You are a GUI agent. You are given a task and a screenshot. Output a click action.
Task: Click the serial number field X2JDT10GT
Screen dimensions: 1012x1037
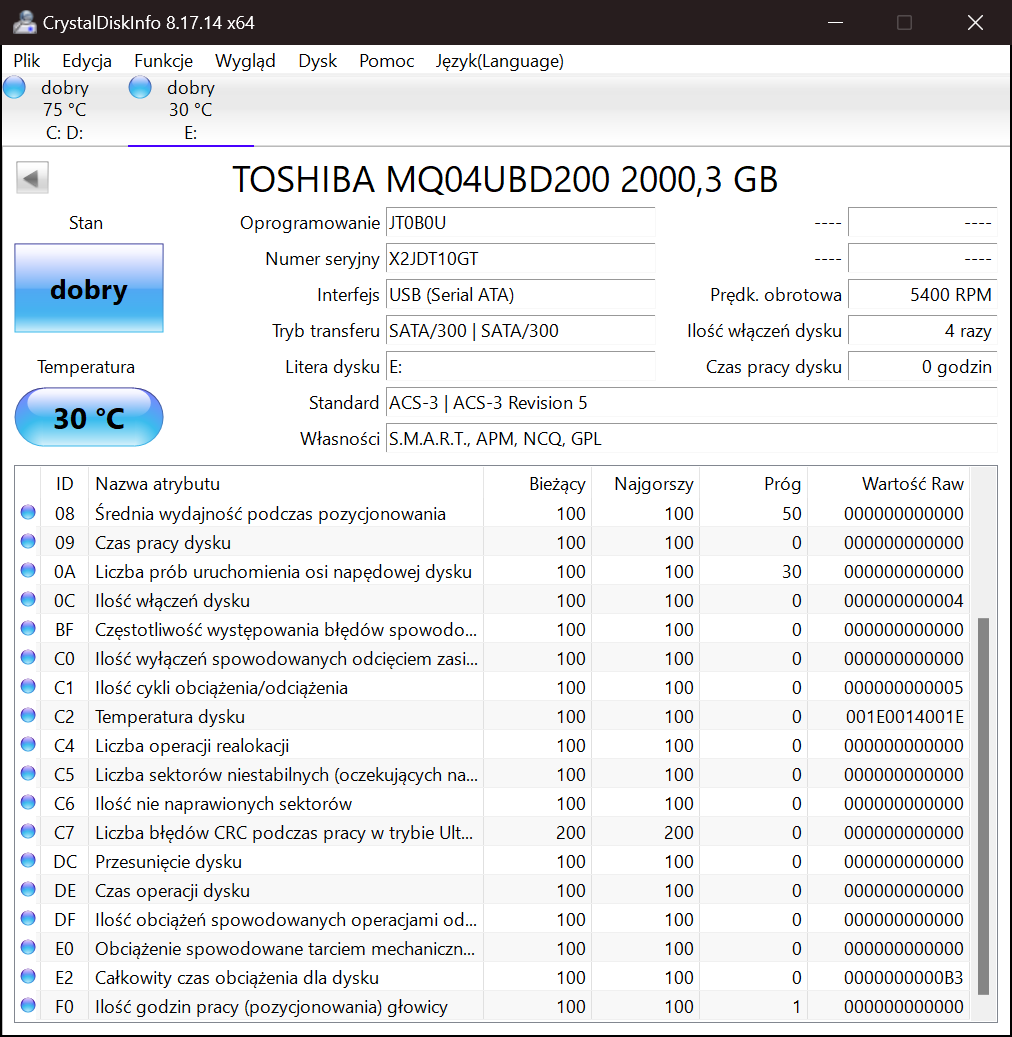(x=521, y=259)
